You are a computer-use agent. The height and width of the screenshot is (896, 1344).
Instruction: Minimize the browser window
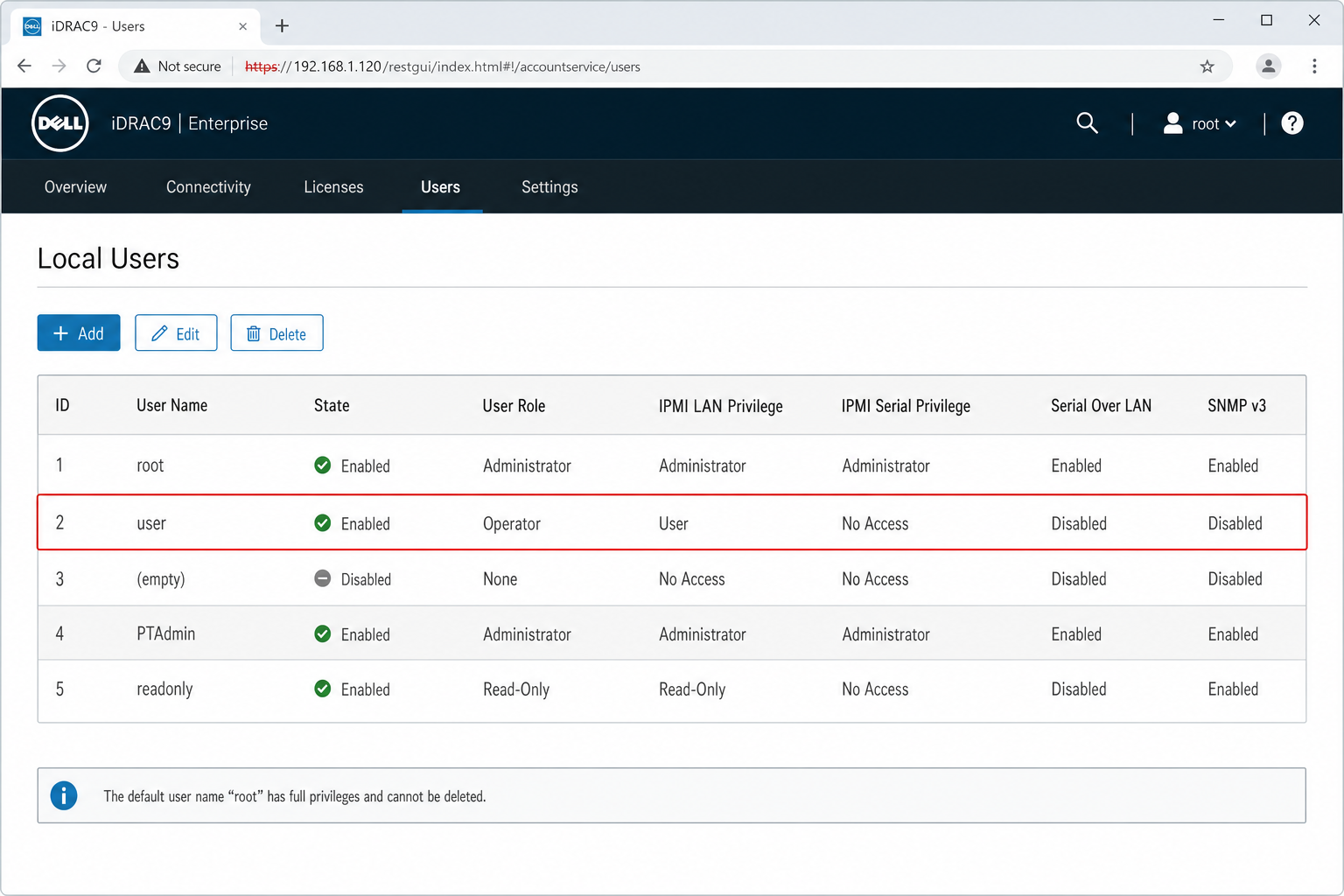pyautogui.click(x=1219, y=20)
